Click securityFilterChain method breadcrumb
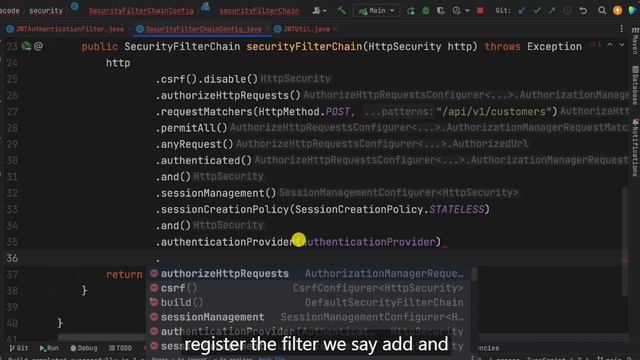 [x=259, y=11]
